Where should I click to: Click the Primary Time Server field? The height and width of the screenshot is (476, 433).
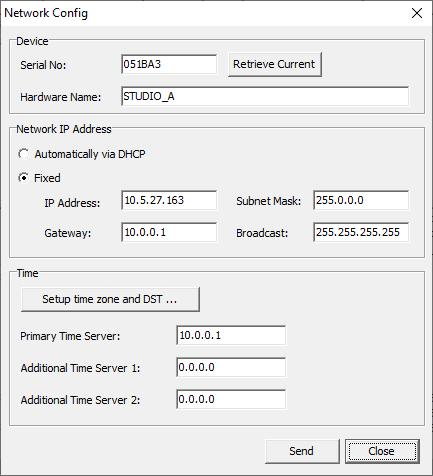point(231,335)
